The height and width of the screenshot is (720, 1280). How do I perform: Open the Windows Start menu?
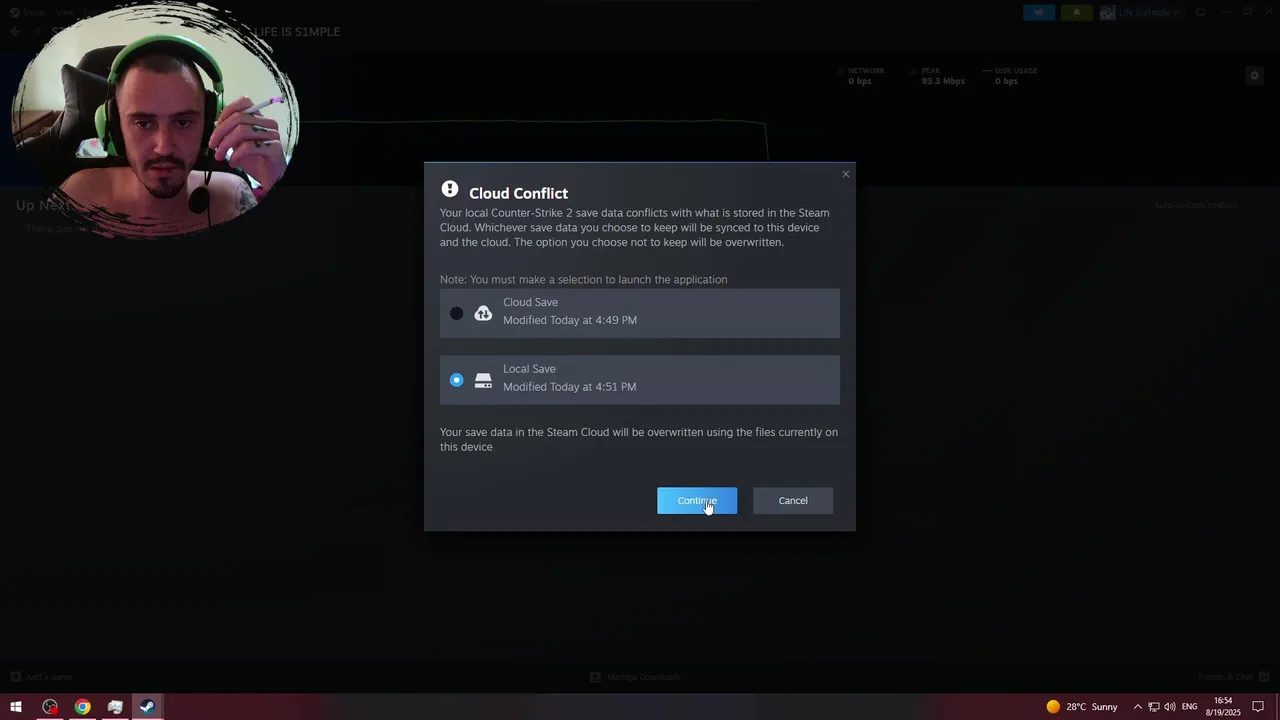click(16, 707)
